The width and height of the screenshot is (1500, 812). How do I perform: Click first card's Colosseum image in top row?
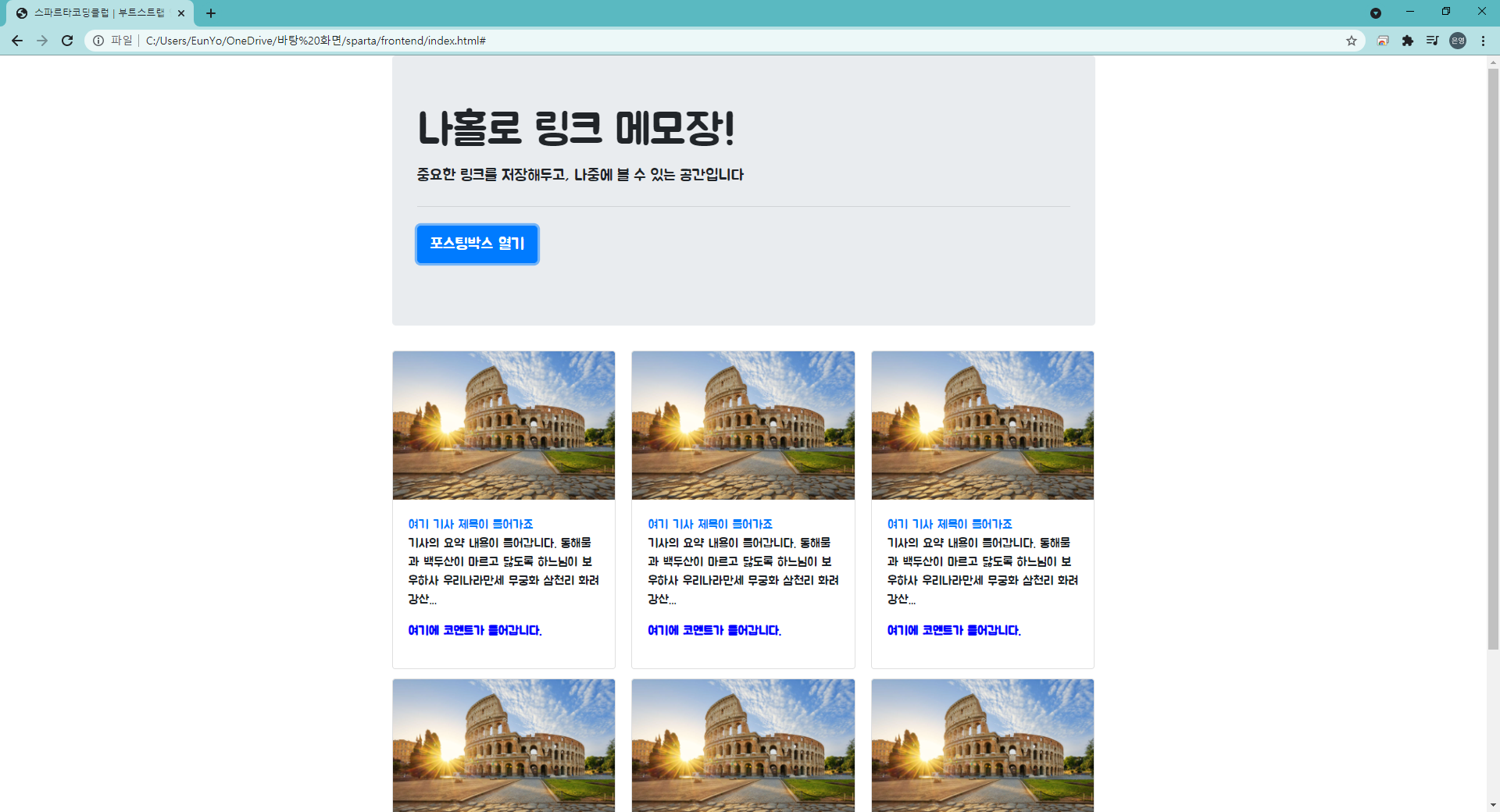[x=504, y=426]
